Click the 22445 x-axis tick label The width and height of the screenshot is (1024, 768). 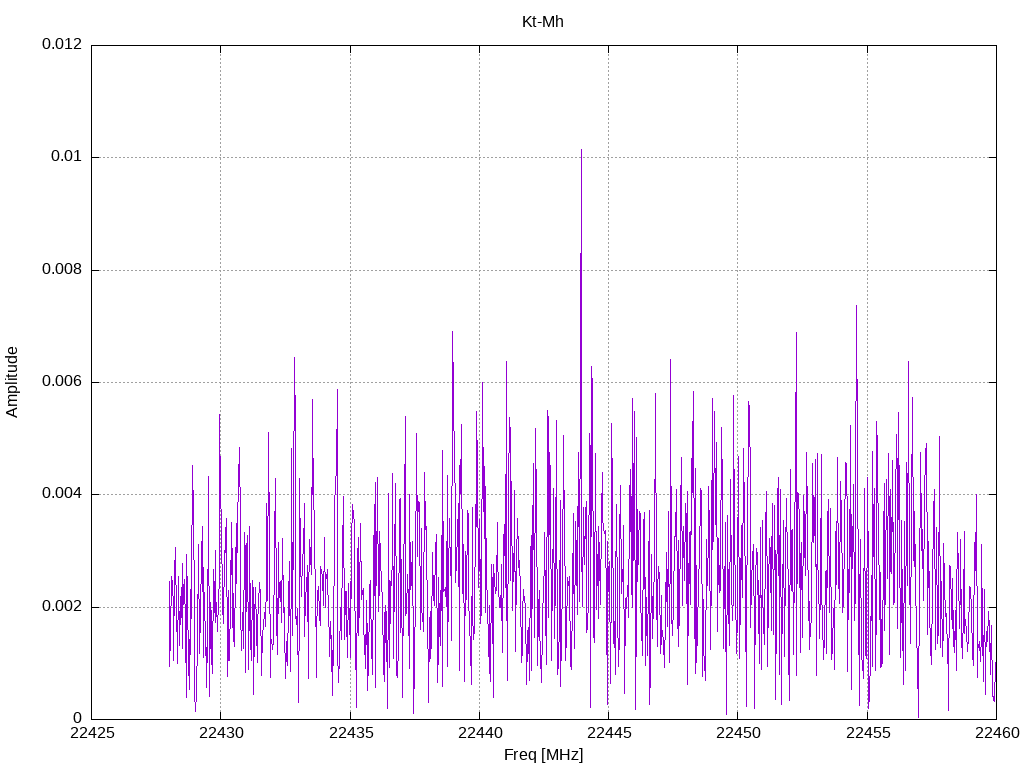click(609, 733)
